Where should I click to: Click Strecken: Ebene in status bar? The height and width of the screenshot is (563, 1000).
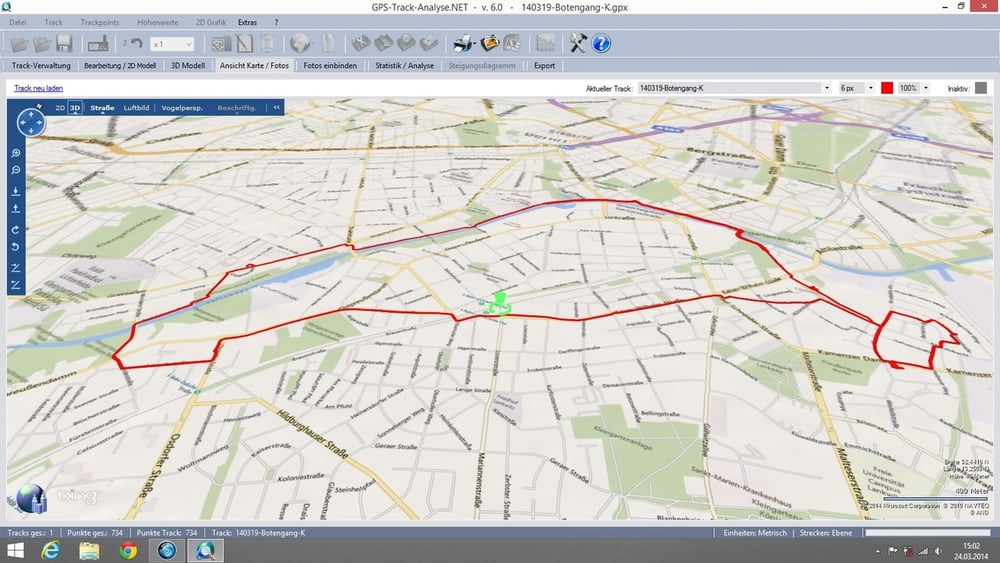[825, 533]
